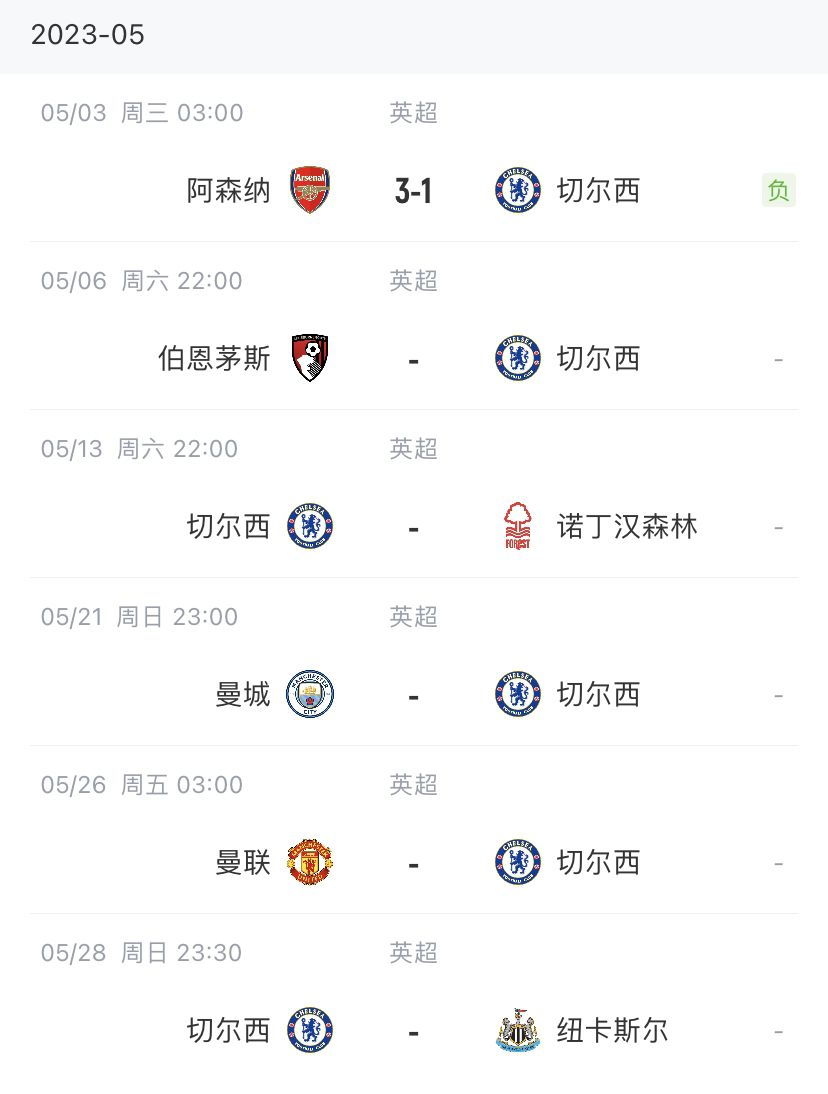
Task: Open team name 伯恩茅斯
Action: (x=214, y=359)
